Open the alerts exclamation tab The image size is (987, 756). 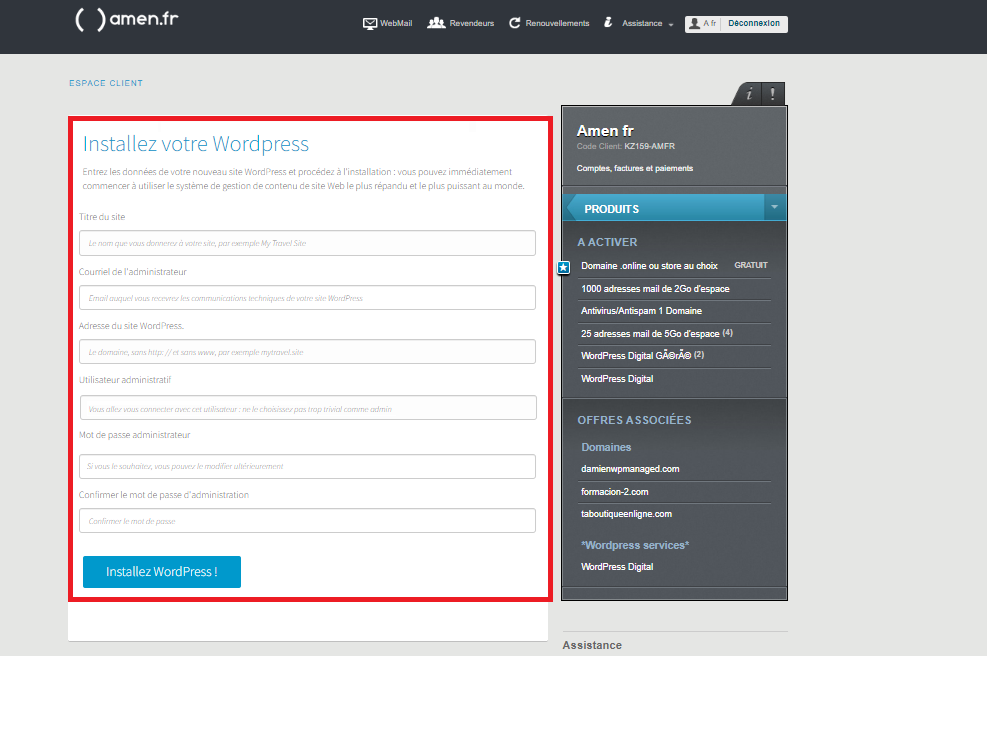tap(772, 94)
